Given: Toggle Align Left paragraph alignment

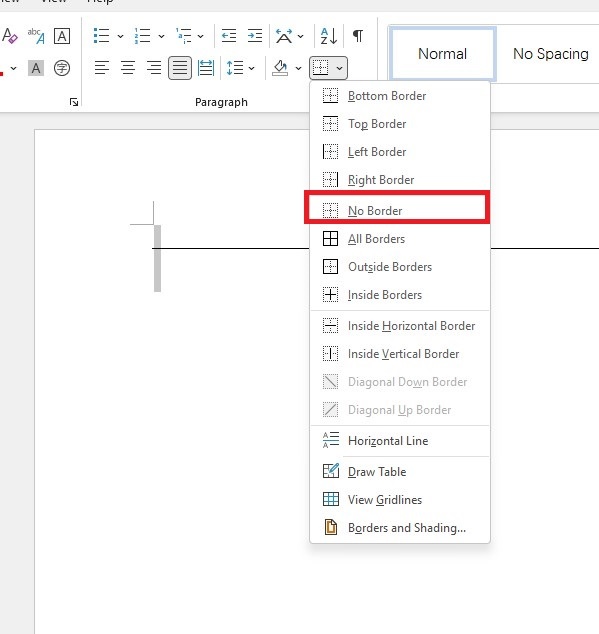Looking at the screenshot, I should pyautogui.click(x=102, y=68).
